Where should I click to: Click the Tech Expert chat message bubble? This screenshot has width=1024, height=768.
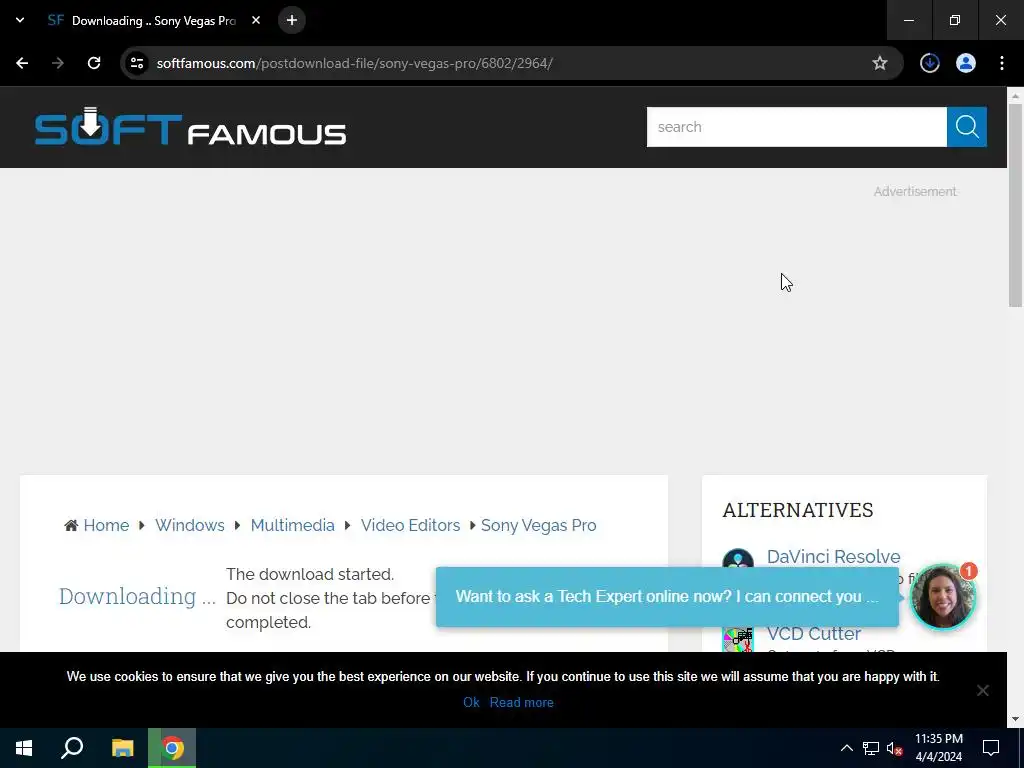667,596
